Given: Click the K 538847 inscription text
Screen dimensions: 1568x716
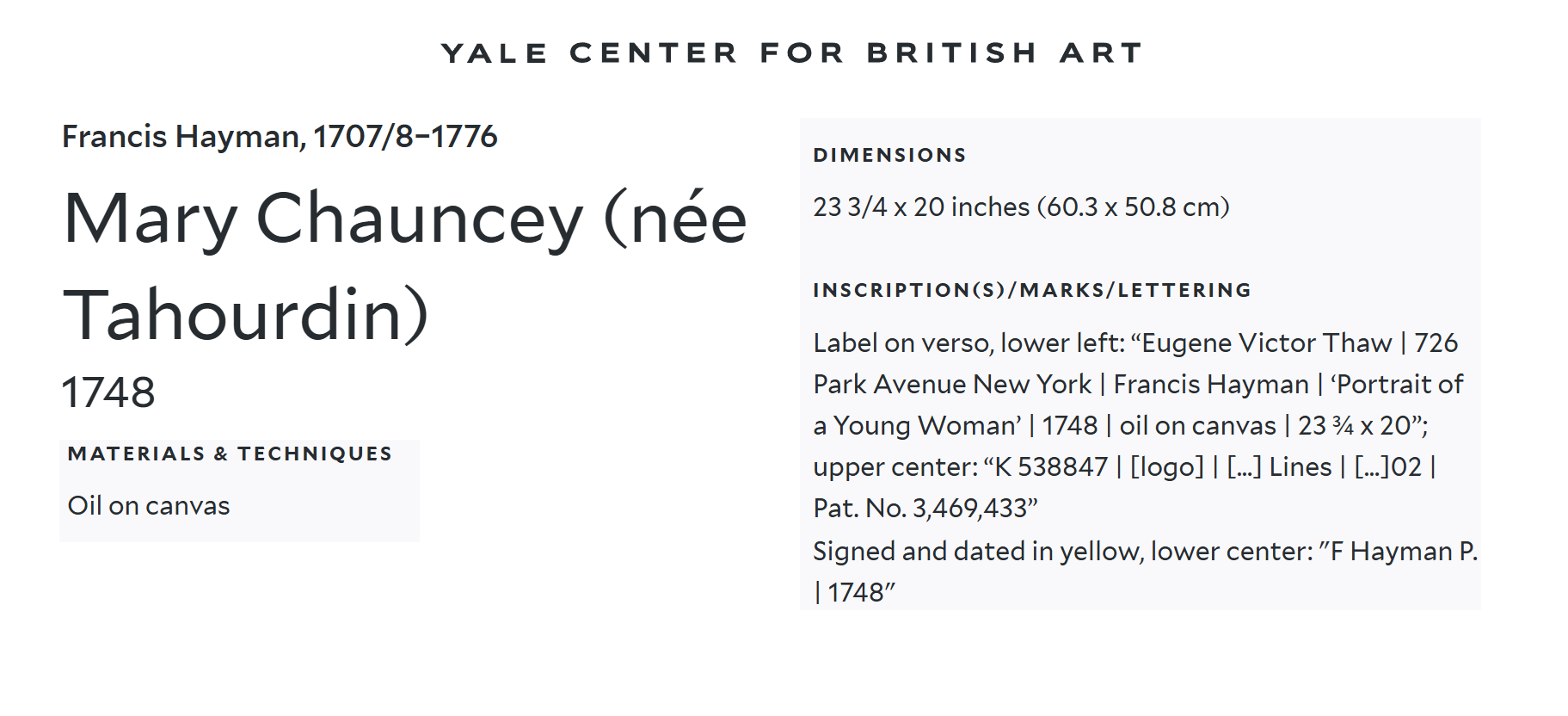Looking at the screenshot, I should [1051, 466].
